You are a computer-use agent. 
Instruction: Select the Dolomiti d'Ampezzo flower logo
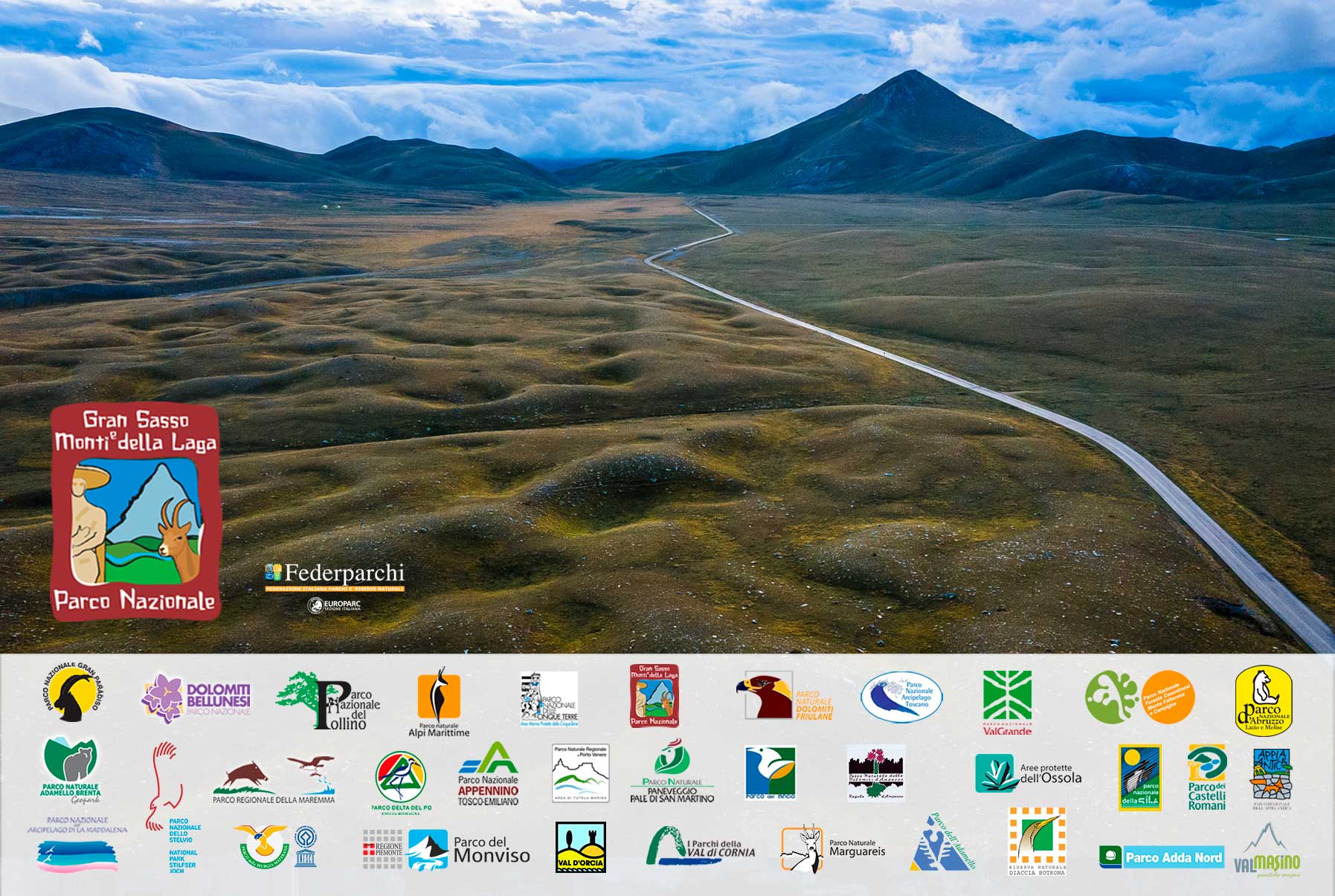pos(876,773)
